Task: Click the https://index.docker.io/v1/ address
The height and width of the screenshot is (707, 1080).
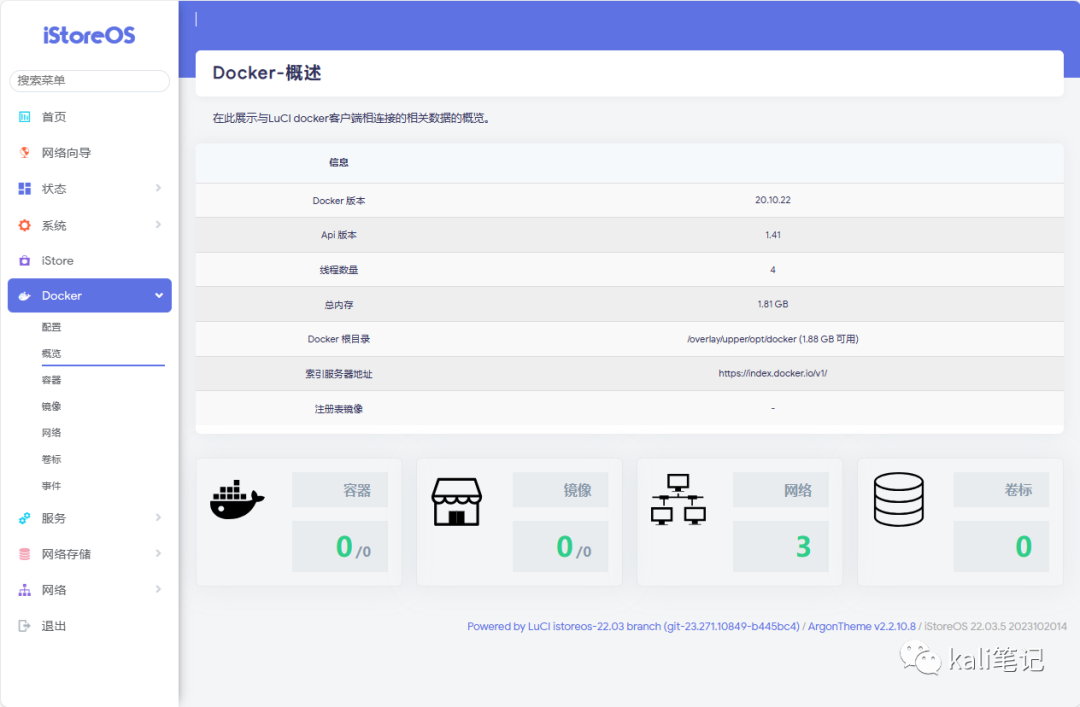Action: 773,373
